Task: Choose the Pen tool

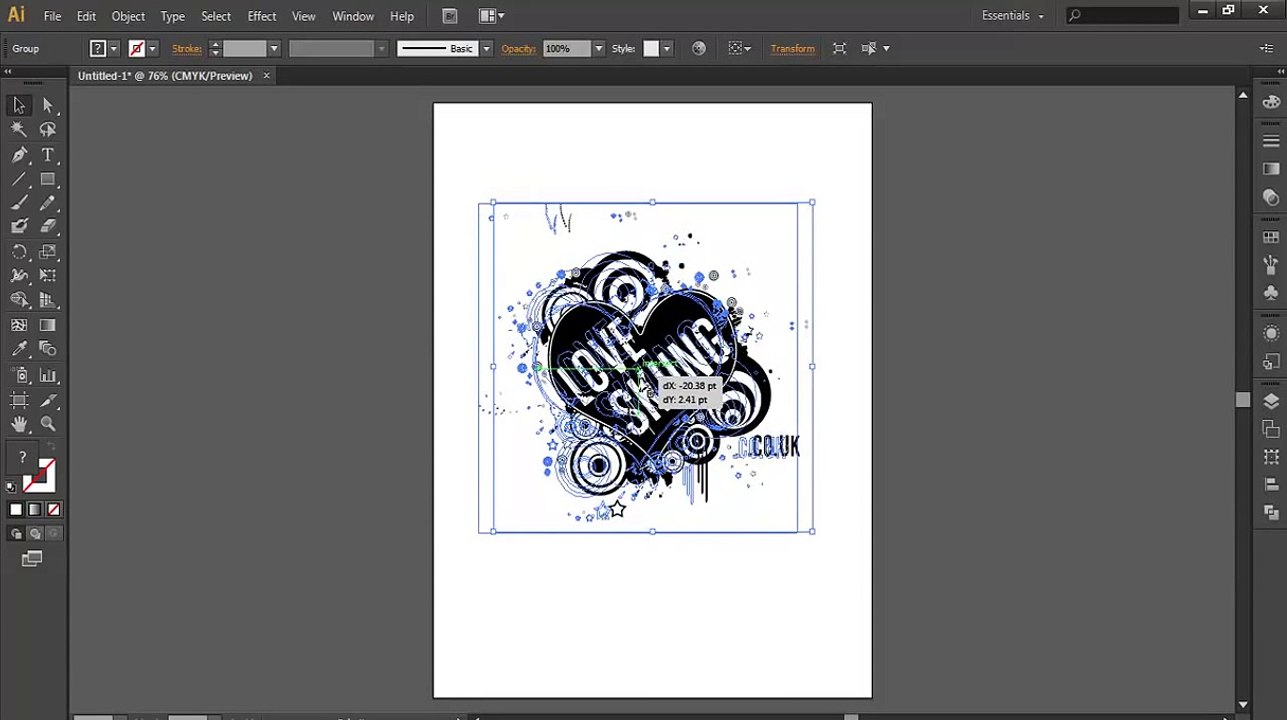Action: coord(19,155)
